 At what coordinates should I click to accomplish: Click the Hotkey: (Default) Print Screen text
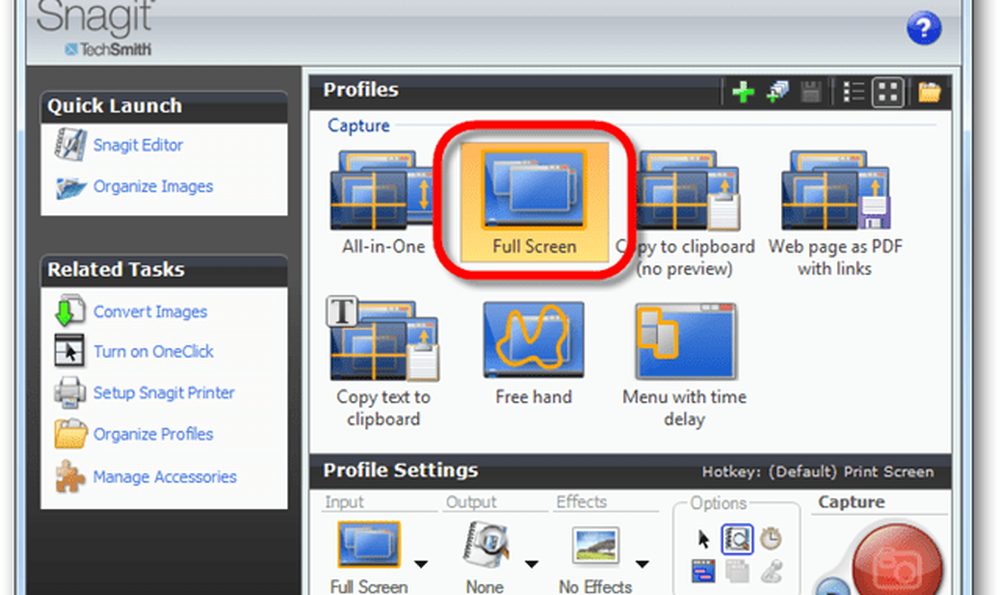pos(818,472)
